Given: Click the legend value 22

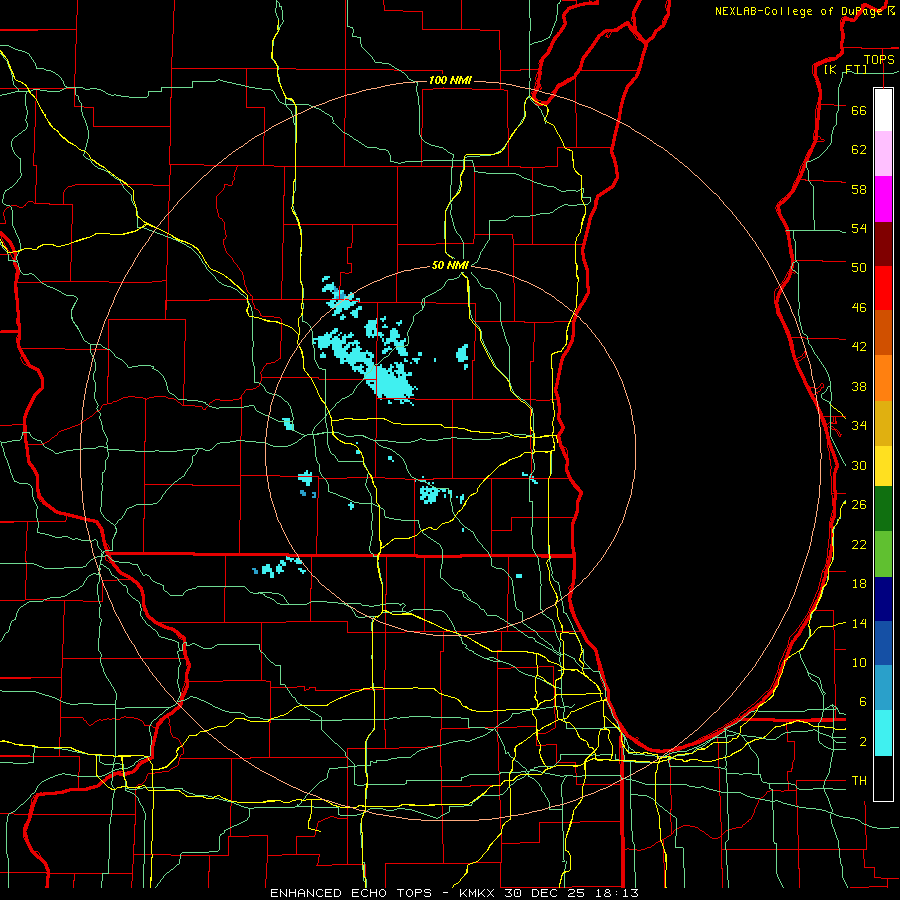Looking at the screenshot, I should (x=859, y=544).
